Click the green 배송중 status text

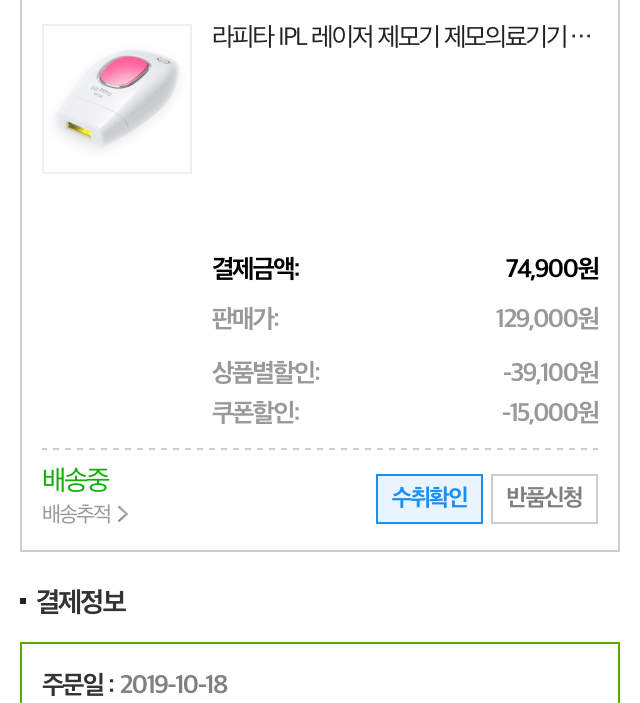point(76,480)
